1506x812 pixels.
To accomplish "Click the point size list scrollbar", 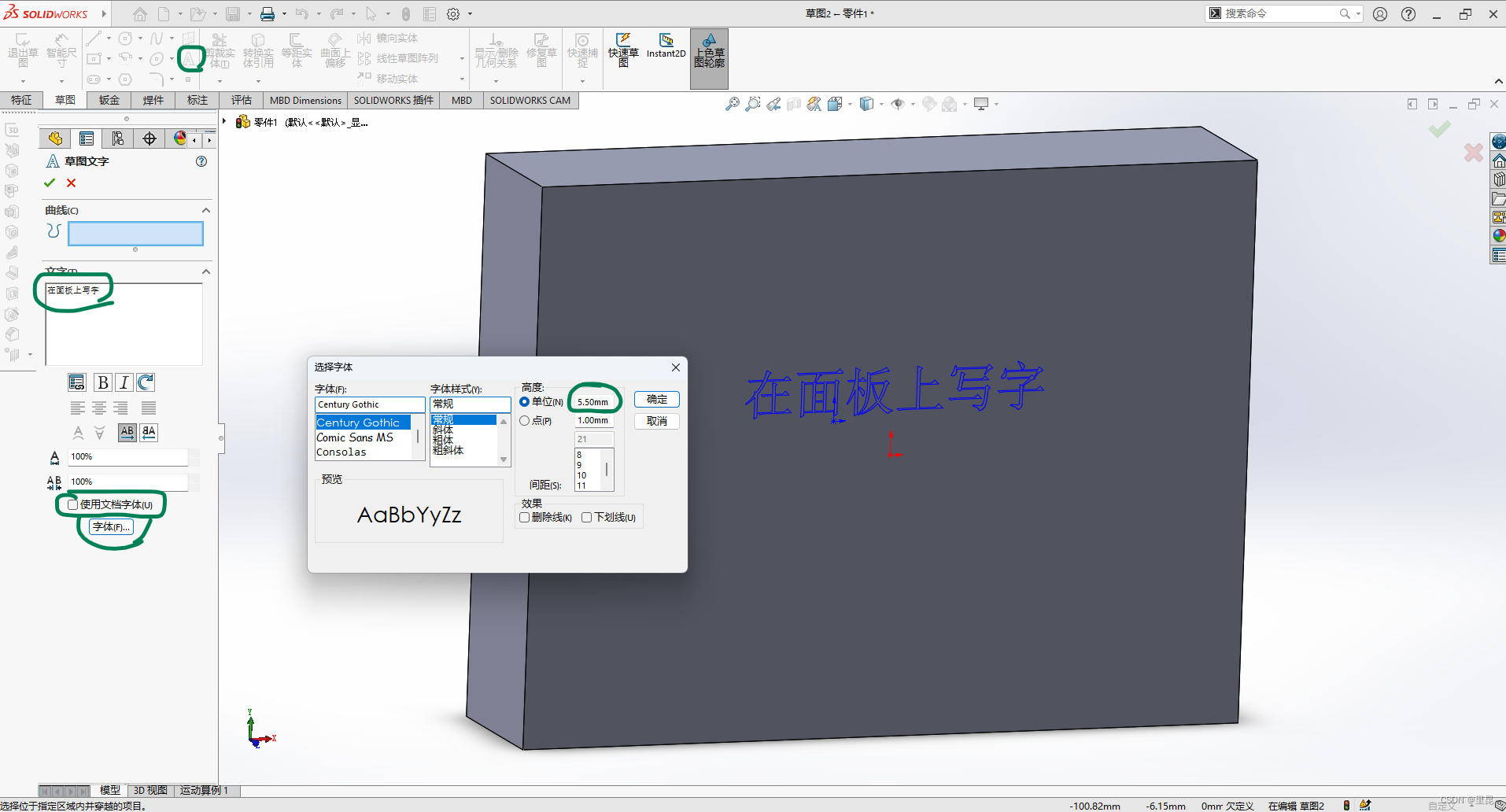I will click(607, 470).
